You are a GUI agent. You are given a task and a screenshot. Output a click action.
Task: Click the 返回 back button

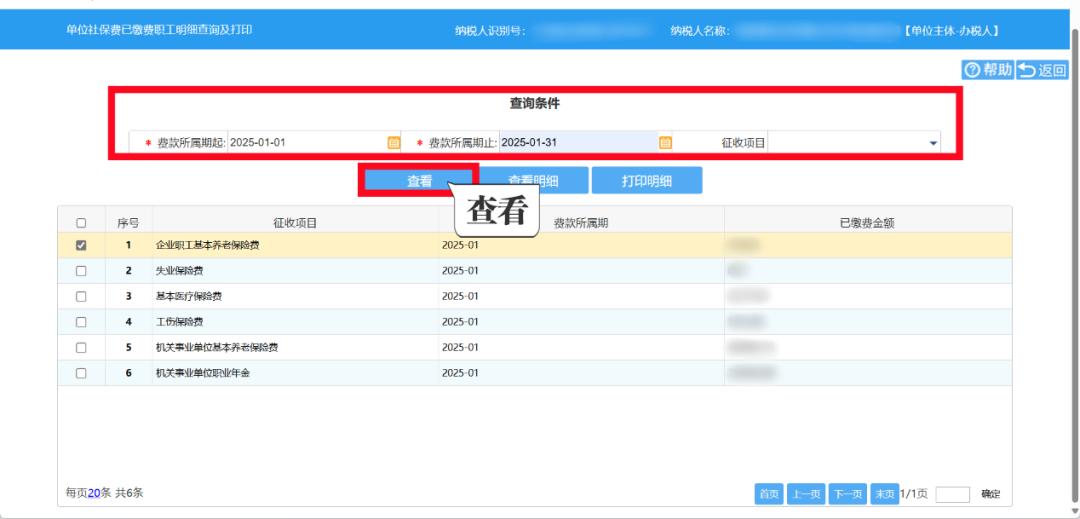click(x=1042, y=70)
